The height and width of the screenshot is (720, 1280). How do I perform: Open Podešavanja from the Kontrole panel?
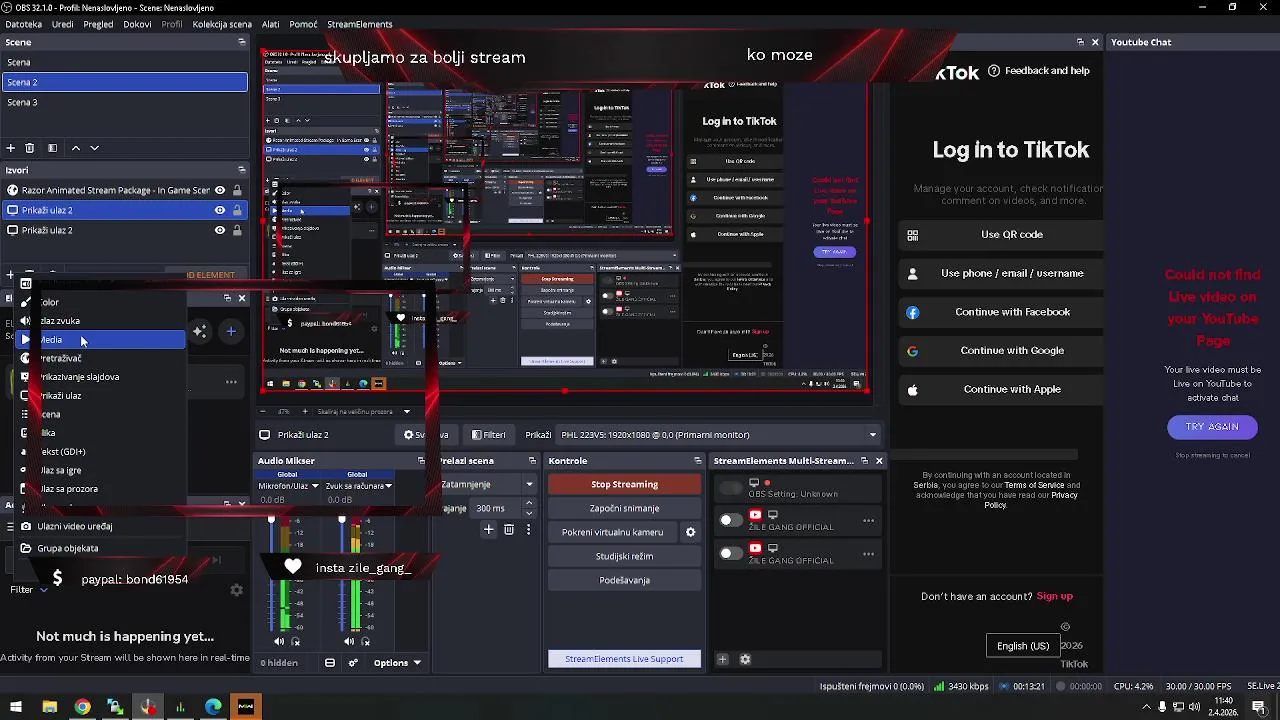624,580
